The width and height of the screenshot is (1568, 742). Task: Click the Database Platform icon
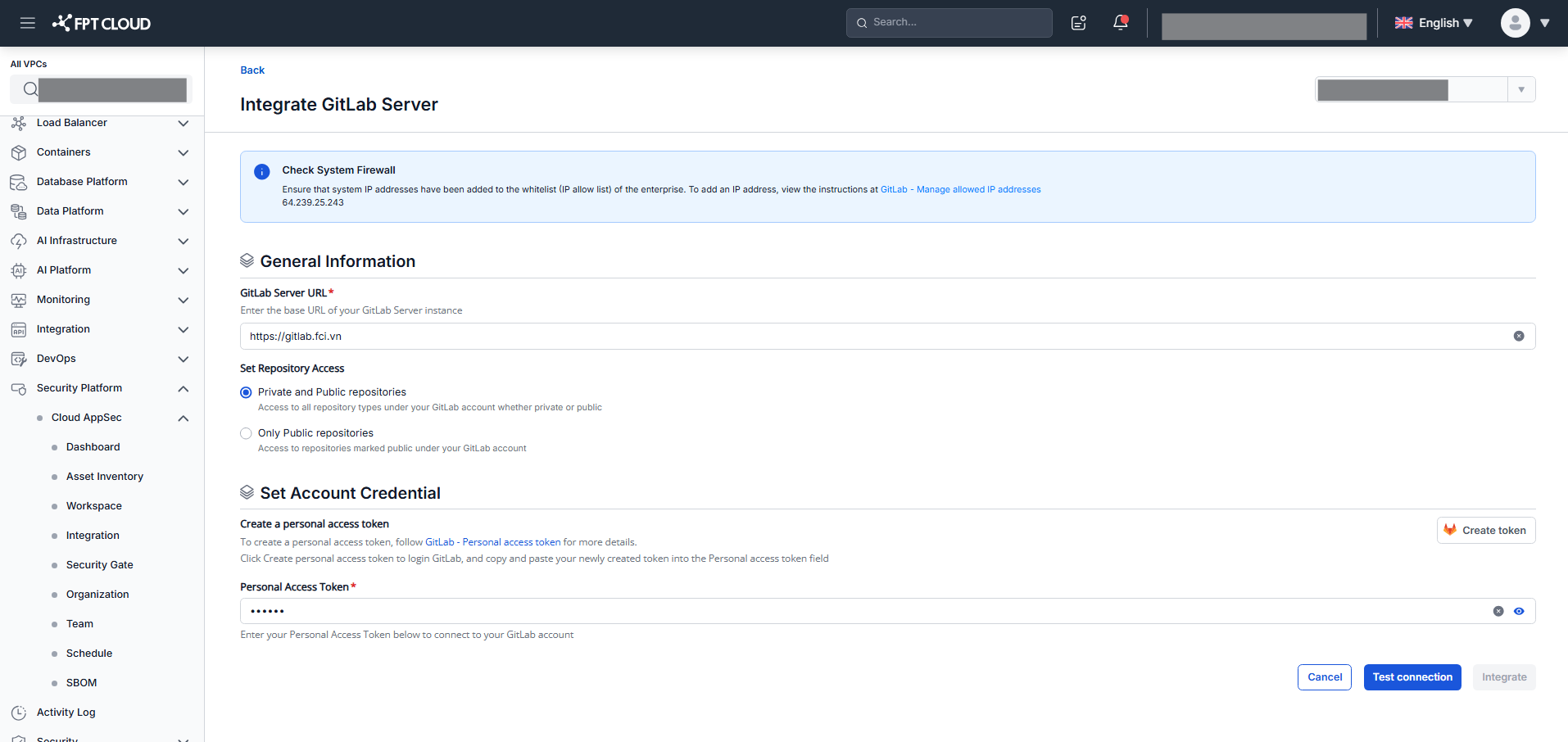tap(19, 182)
